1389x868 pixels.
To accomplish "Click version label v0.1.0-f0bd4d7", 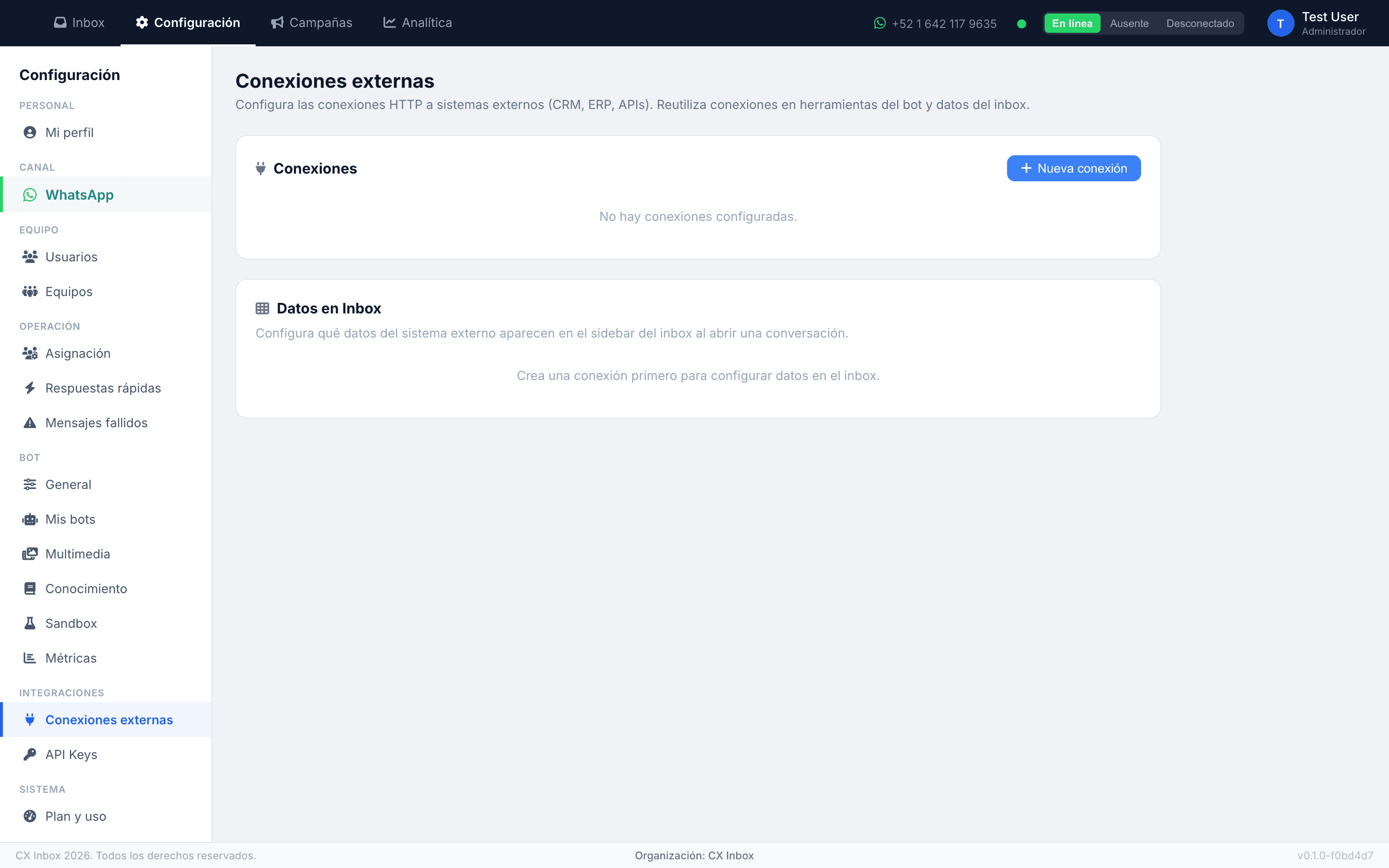I will point(1335,855).
